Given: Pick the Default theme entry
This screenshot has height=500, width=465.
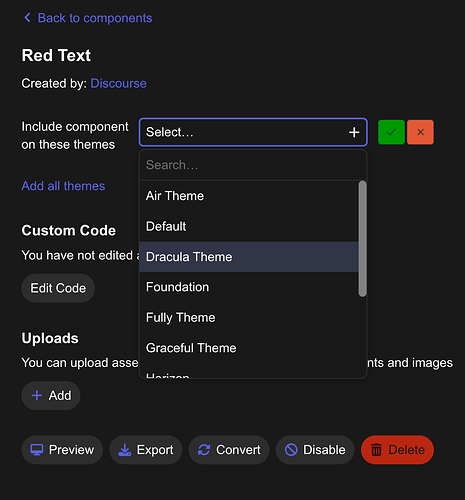Looking at the screenshot, I should [249, 226].
